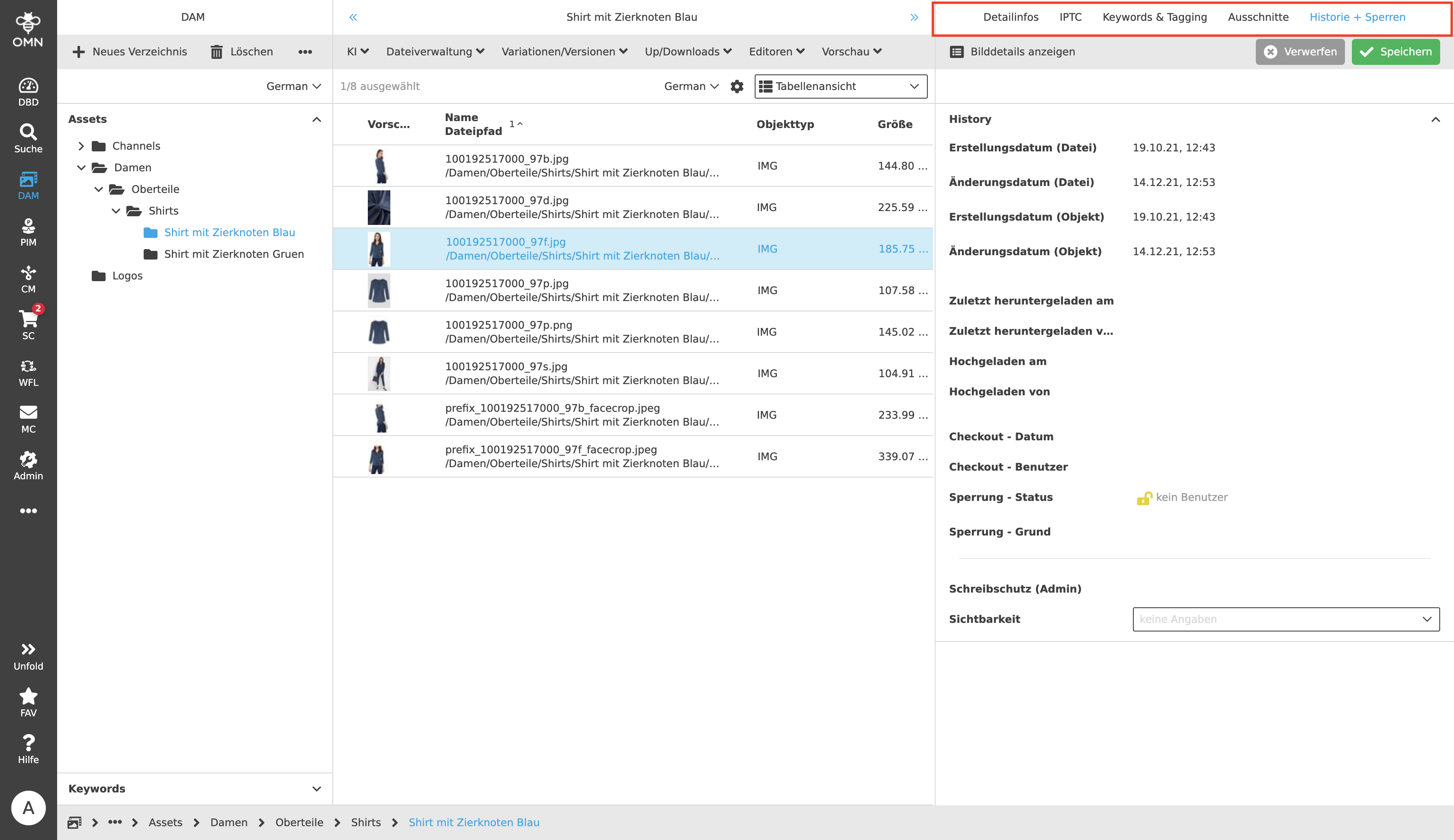
Task: Click the Sperrung status lock icon
Action: (1144, 498)
